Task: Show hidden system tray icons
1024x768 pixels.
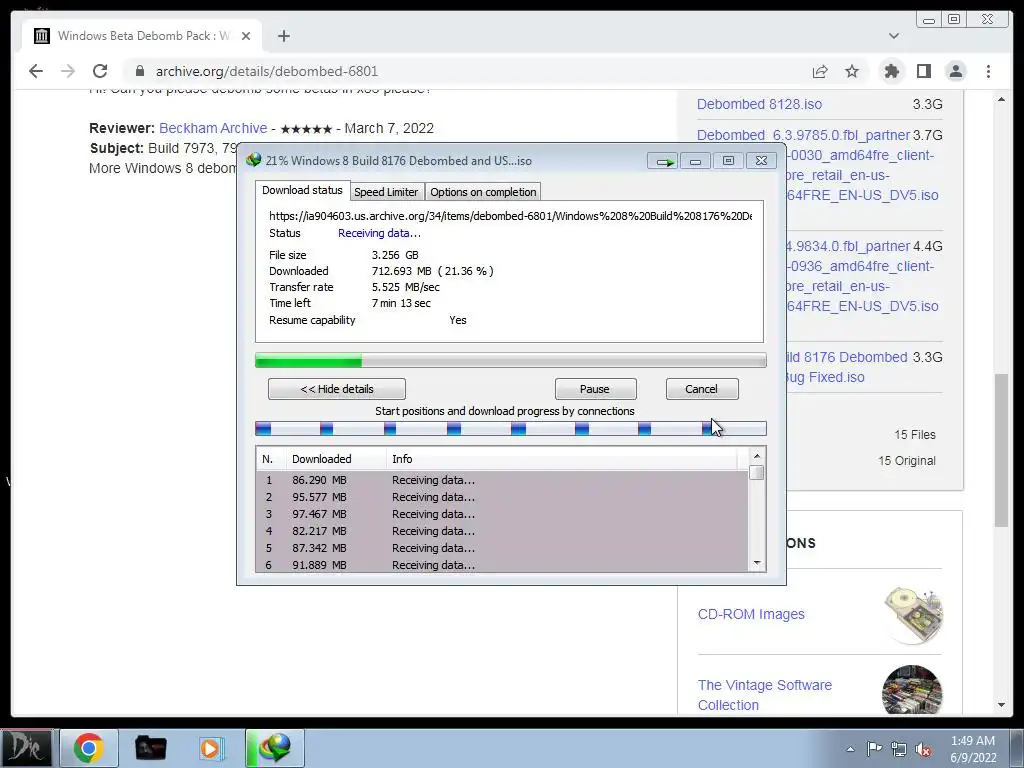Action: coord(850,749)
